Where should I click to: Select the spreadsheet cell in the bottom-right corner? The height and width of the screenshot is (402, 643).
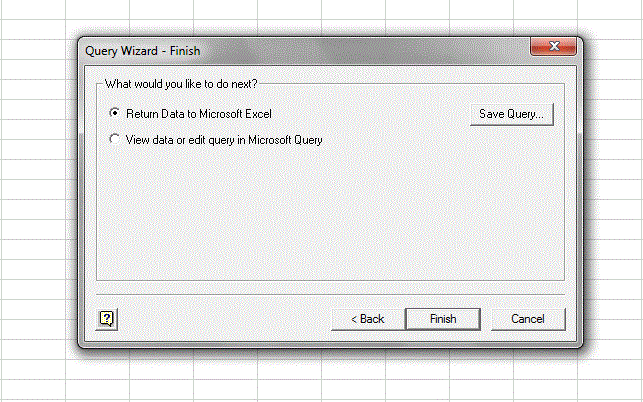[x=610, y=388]
